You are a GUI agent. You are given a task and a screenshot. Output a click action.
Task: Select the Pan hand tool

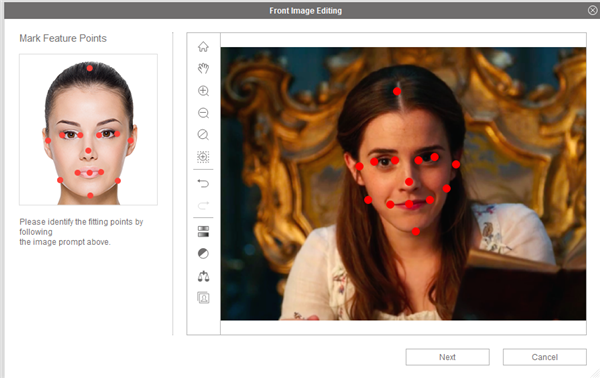pyautogui.click(x=203, y=68)
